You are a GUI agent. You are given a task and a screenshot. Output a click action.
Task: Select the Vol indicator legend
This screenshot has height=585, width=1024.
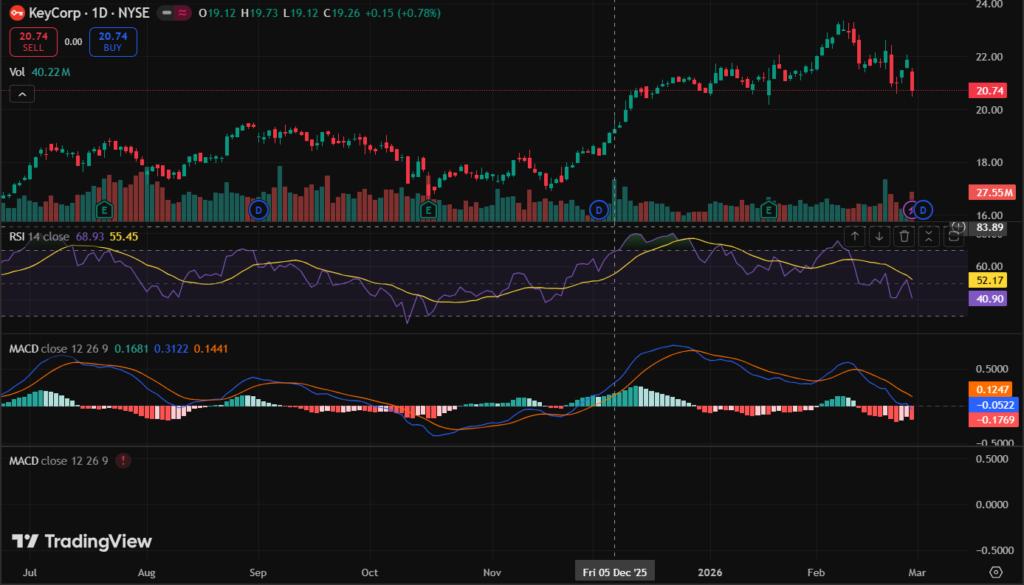(x=17, y=72)
